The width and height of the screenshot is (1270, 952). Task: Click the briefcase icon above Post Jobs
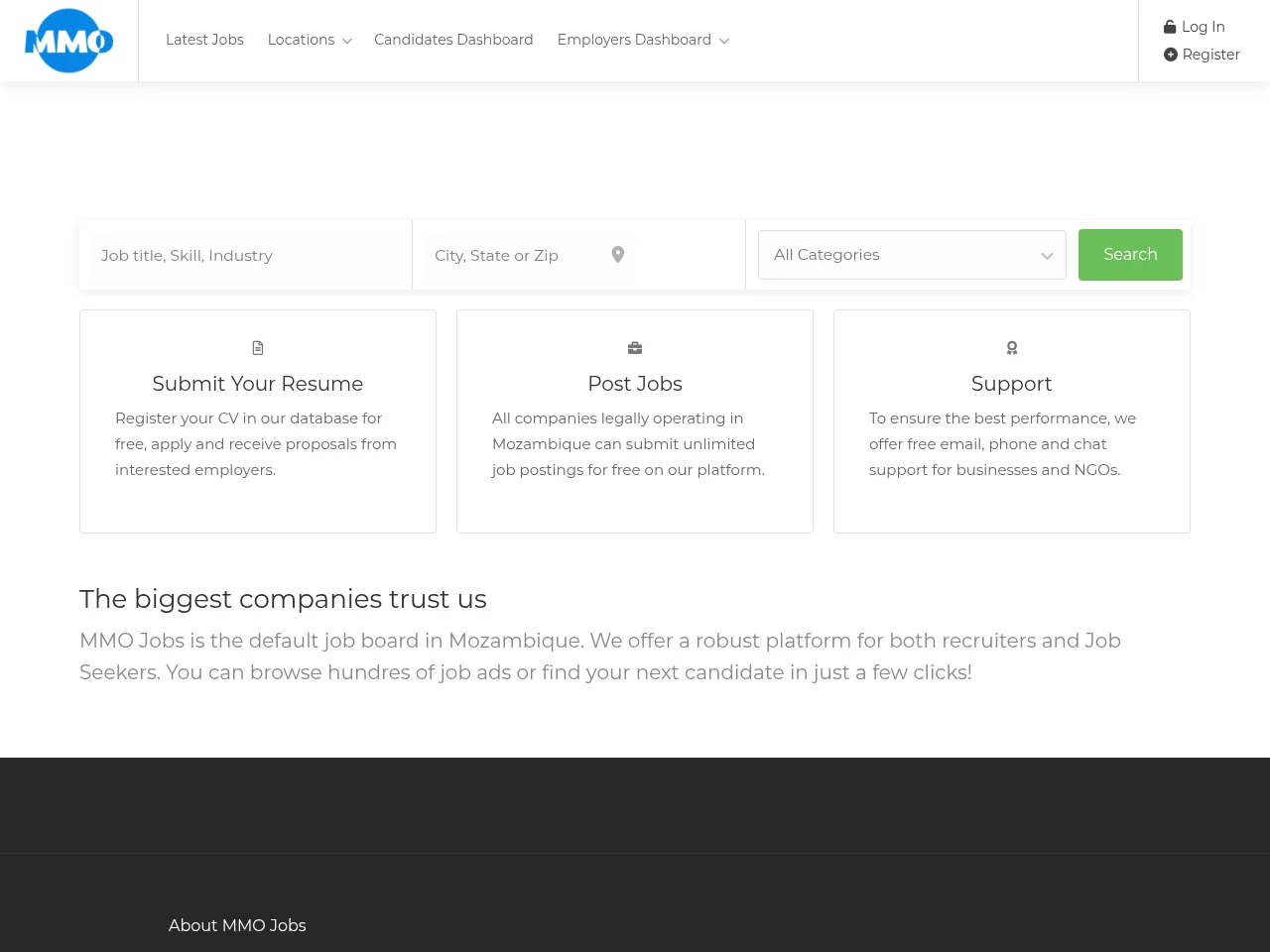point(635,348)
